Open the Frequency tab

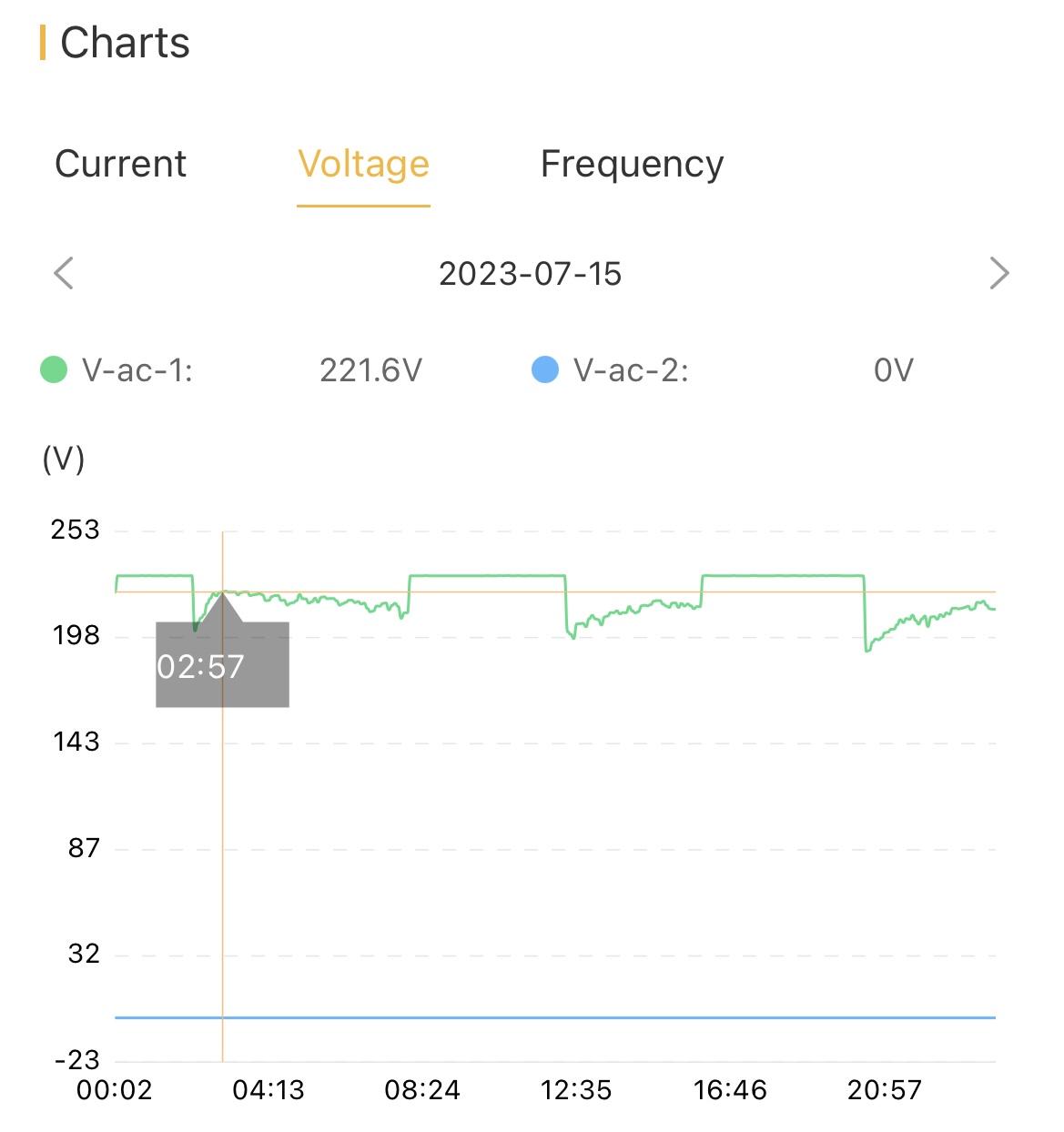point(632,165)
